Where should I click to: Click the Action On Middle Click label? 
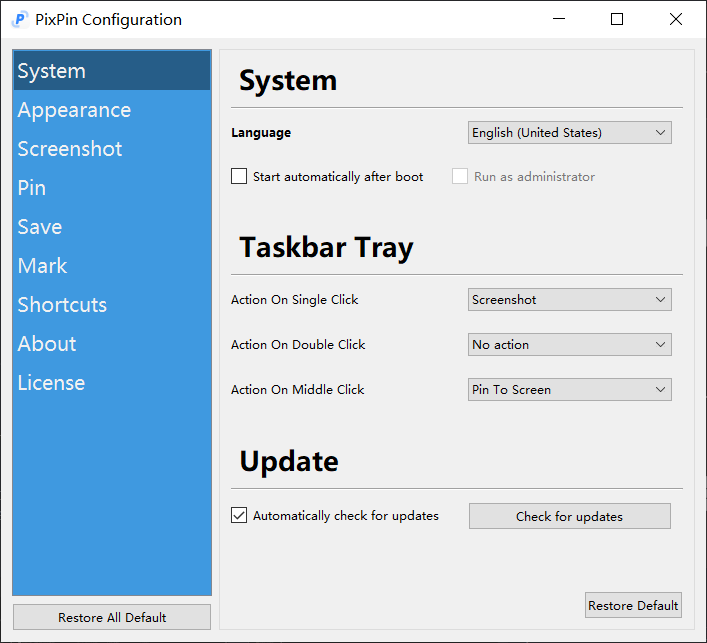[x=298, y=390]
